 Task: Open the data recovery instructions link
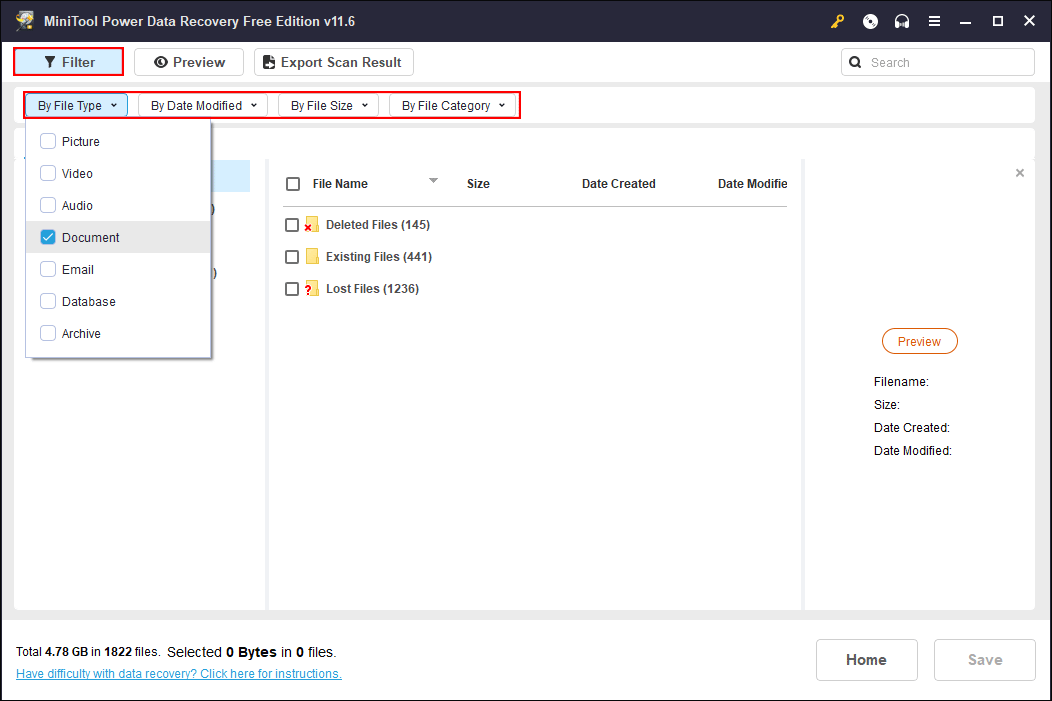click(x=178, y=674)
